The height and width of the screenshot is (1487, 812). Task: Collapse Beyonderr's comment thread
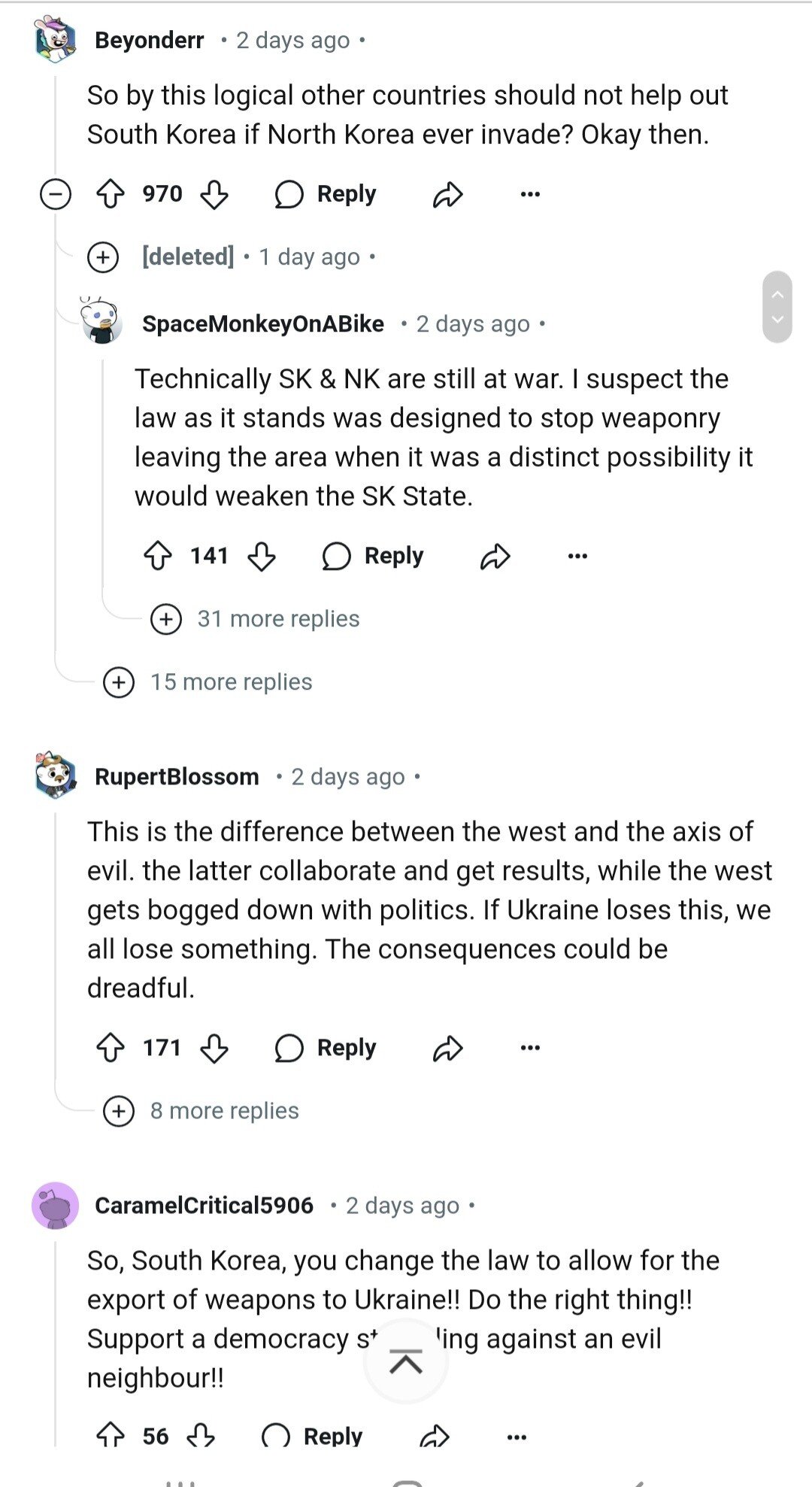point(56,194)
